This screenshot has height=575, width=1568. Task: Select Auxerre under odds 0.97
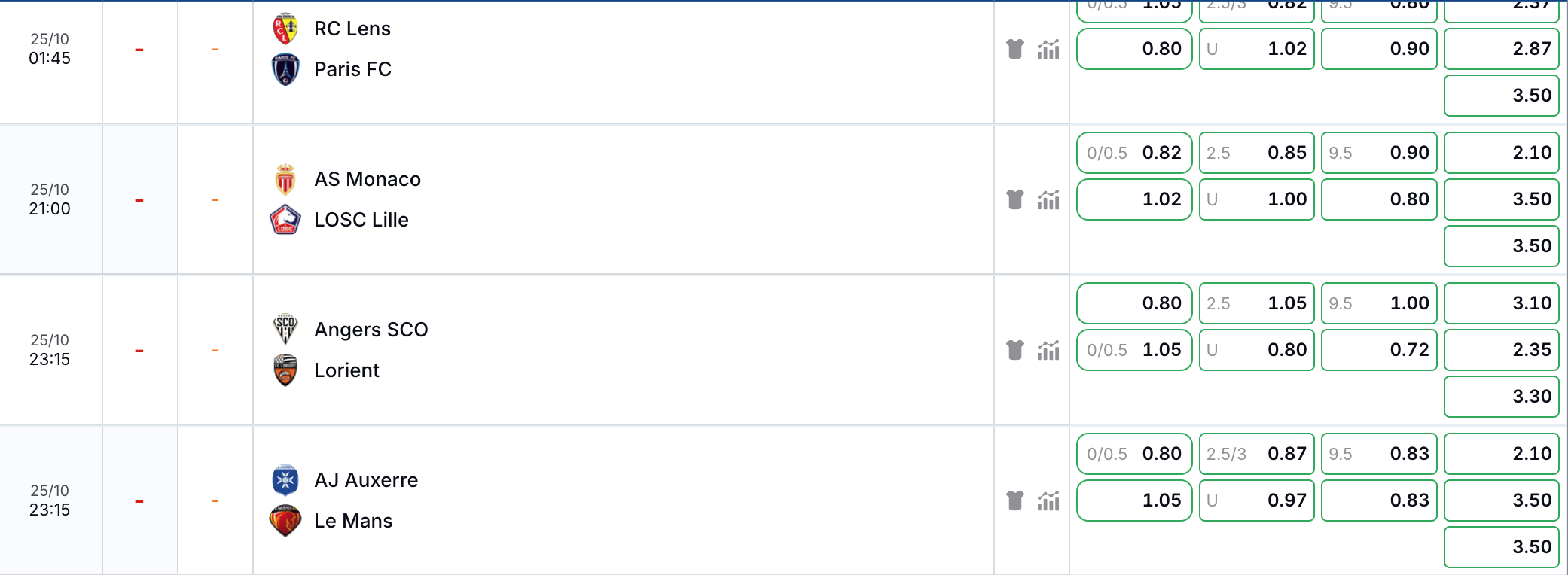[1257, 500]
